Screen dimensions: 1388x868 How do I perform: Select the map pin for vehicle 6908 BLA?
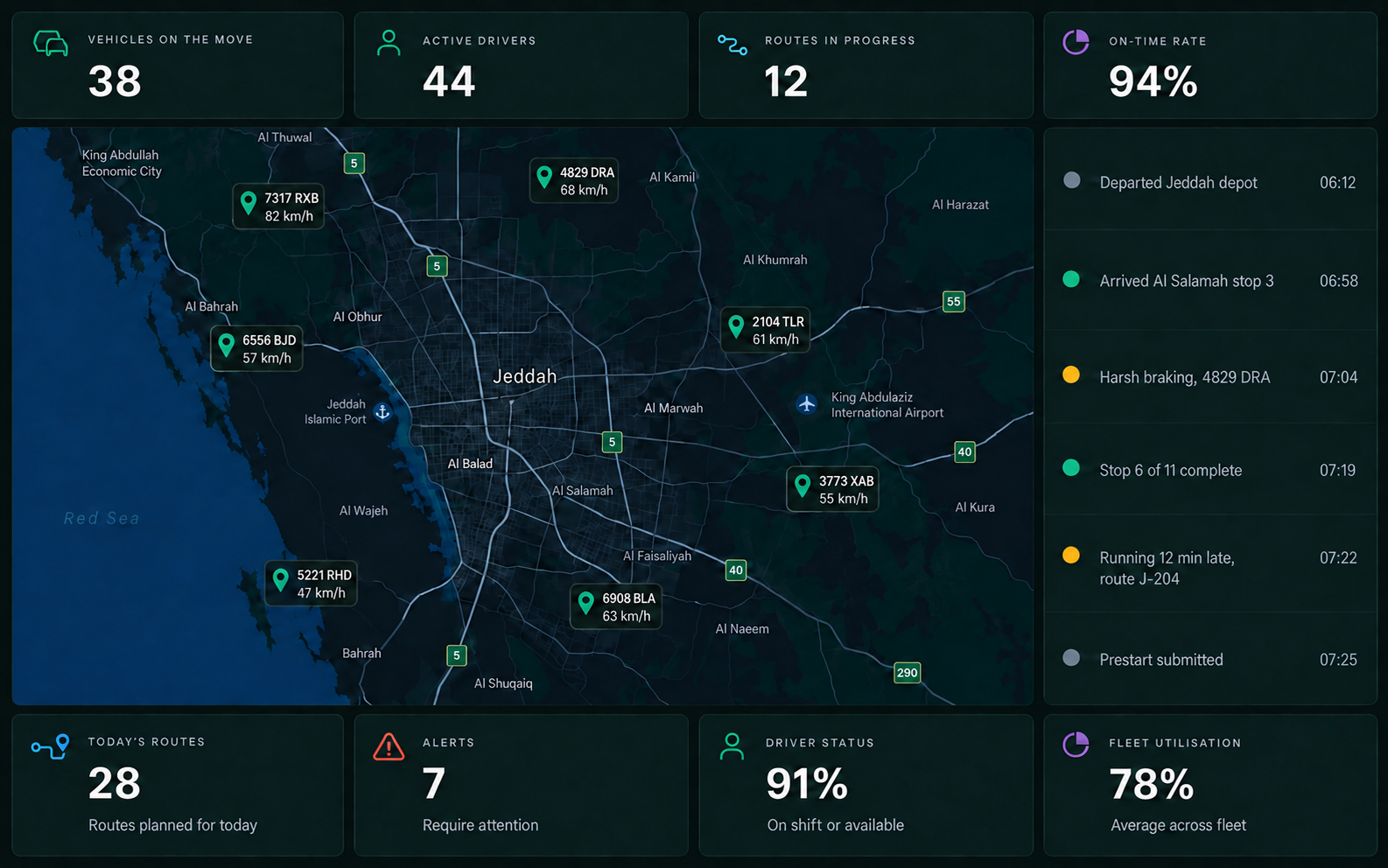click(586, 604)
